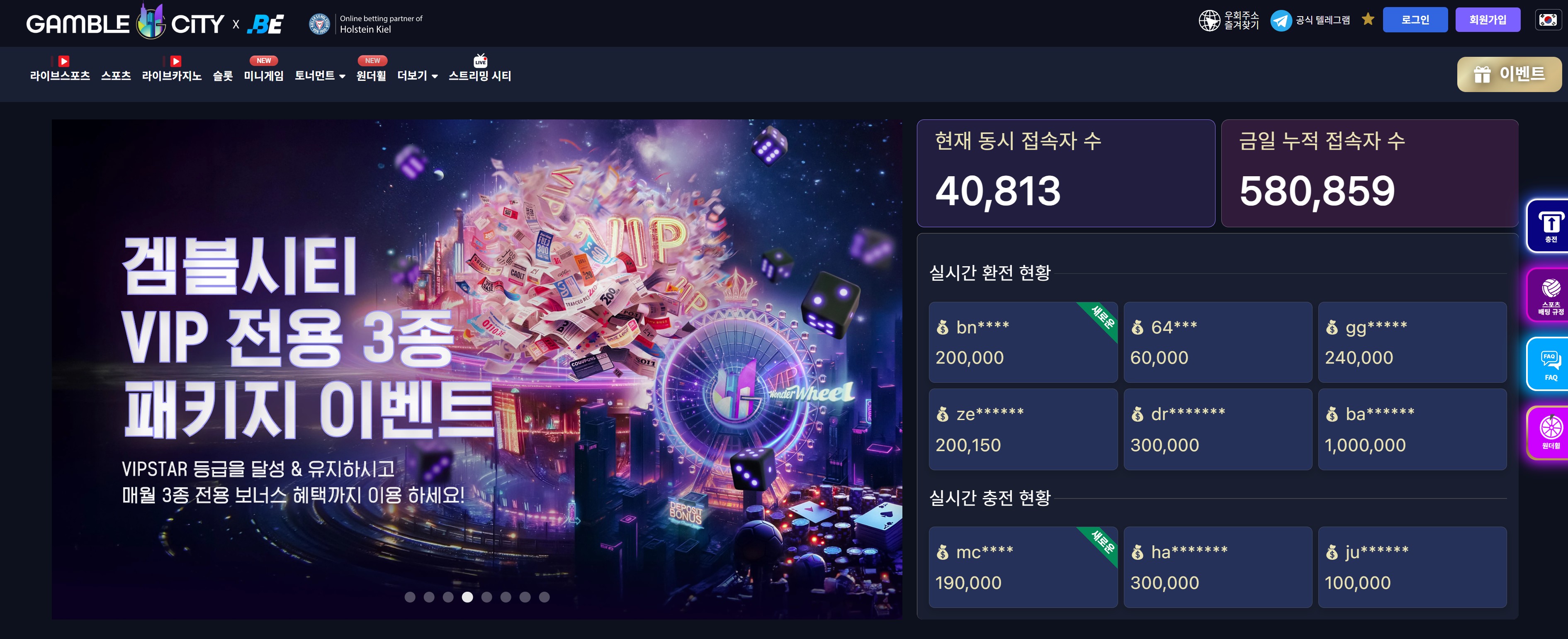Open the 슬롯 menu item

point(222,76)
